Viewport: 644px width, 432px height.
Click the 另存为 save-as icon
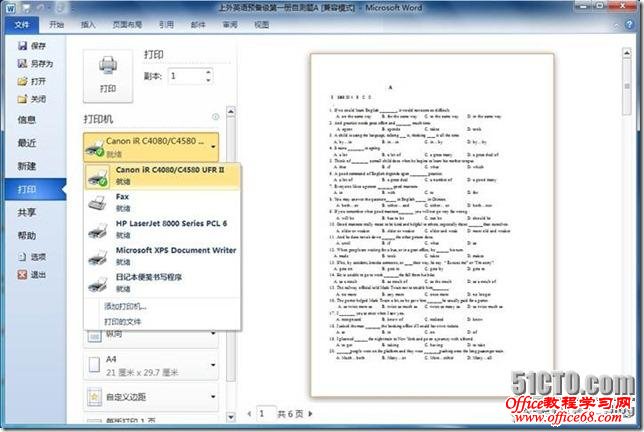23,64
